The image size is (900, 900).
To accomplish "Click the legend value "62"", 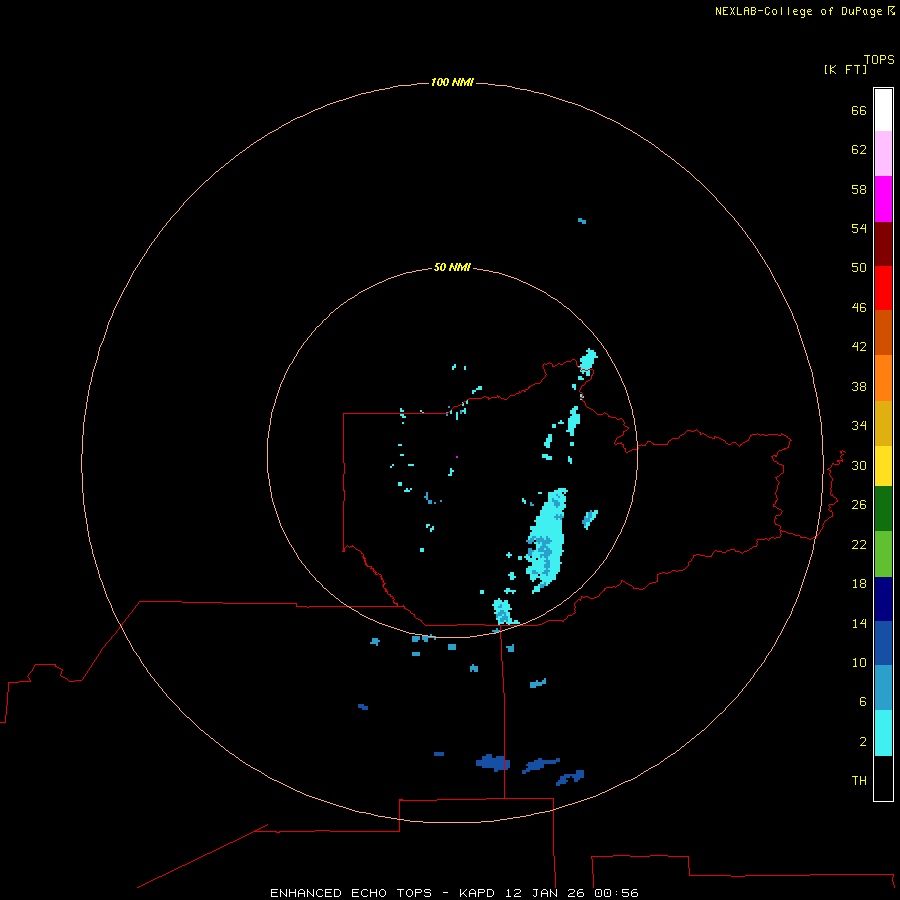I will (x=859, y=150).
